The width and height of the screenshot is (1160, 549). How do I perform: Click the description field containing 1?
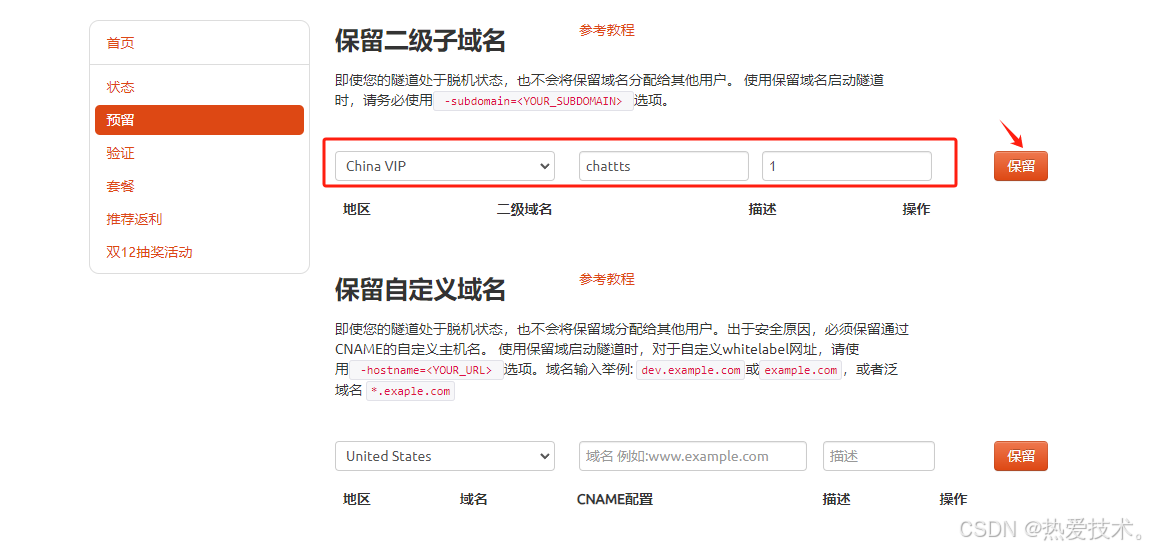click(846, 166)
